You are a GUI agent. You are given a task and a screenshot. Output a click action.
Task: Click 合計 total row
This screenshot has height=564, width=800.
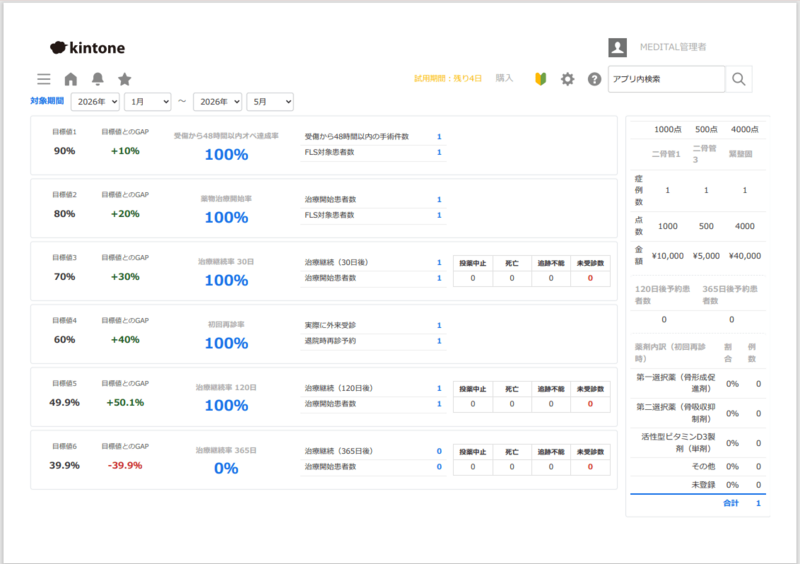point(698,503)
